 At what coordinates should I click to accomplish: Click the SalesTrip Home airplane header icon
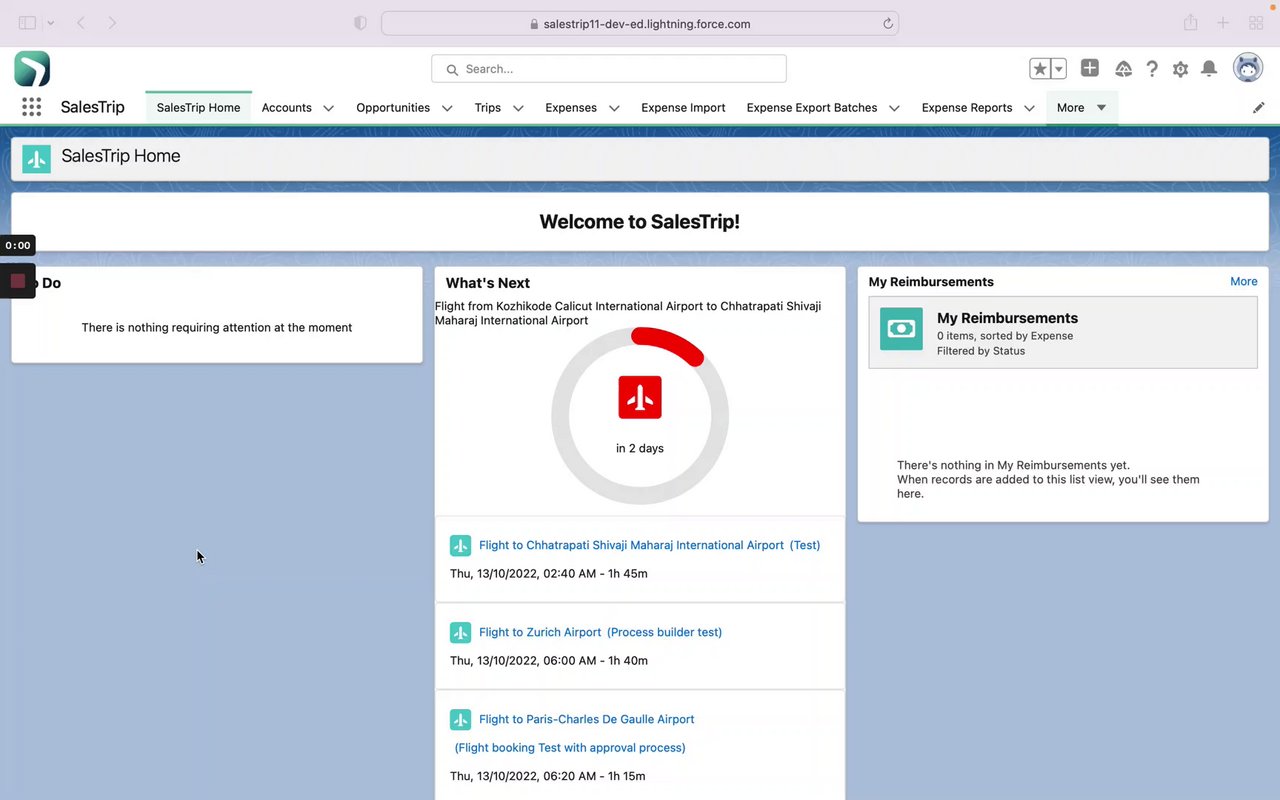click(37, 159)
